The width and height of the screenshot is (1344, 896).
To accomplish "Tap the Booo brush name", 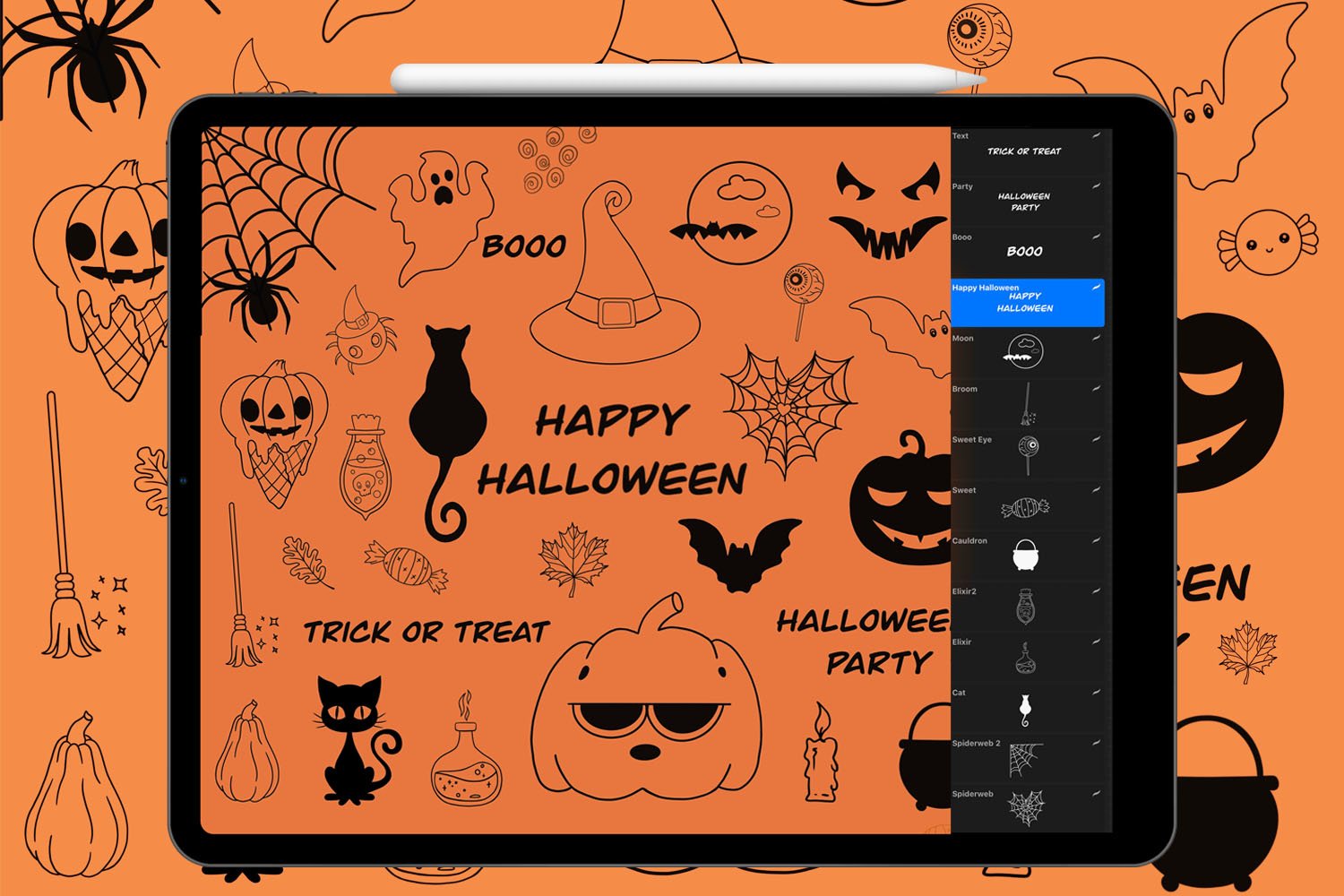I will tap(961, 237).
